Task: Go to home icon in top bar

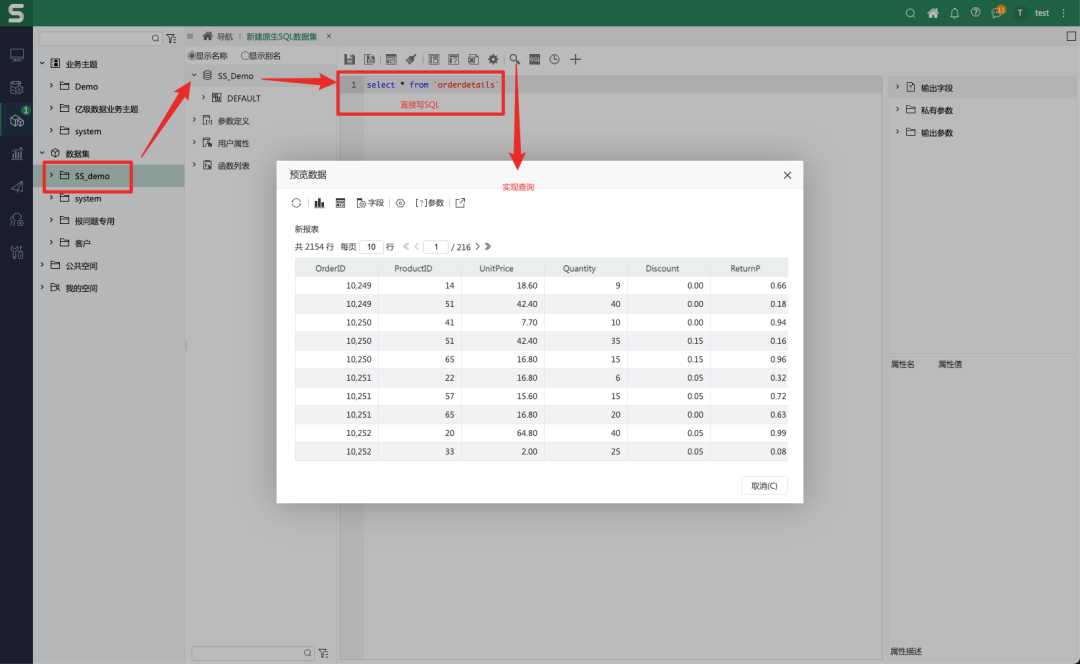Action: [933, 13]
